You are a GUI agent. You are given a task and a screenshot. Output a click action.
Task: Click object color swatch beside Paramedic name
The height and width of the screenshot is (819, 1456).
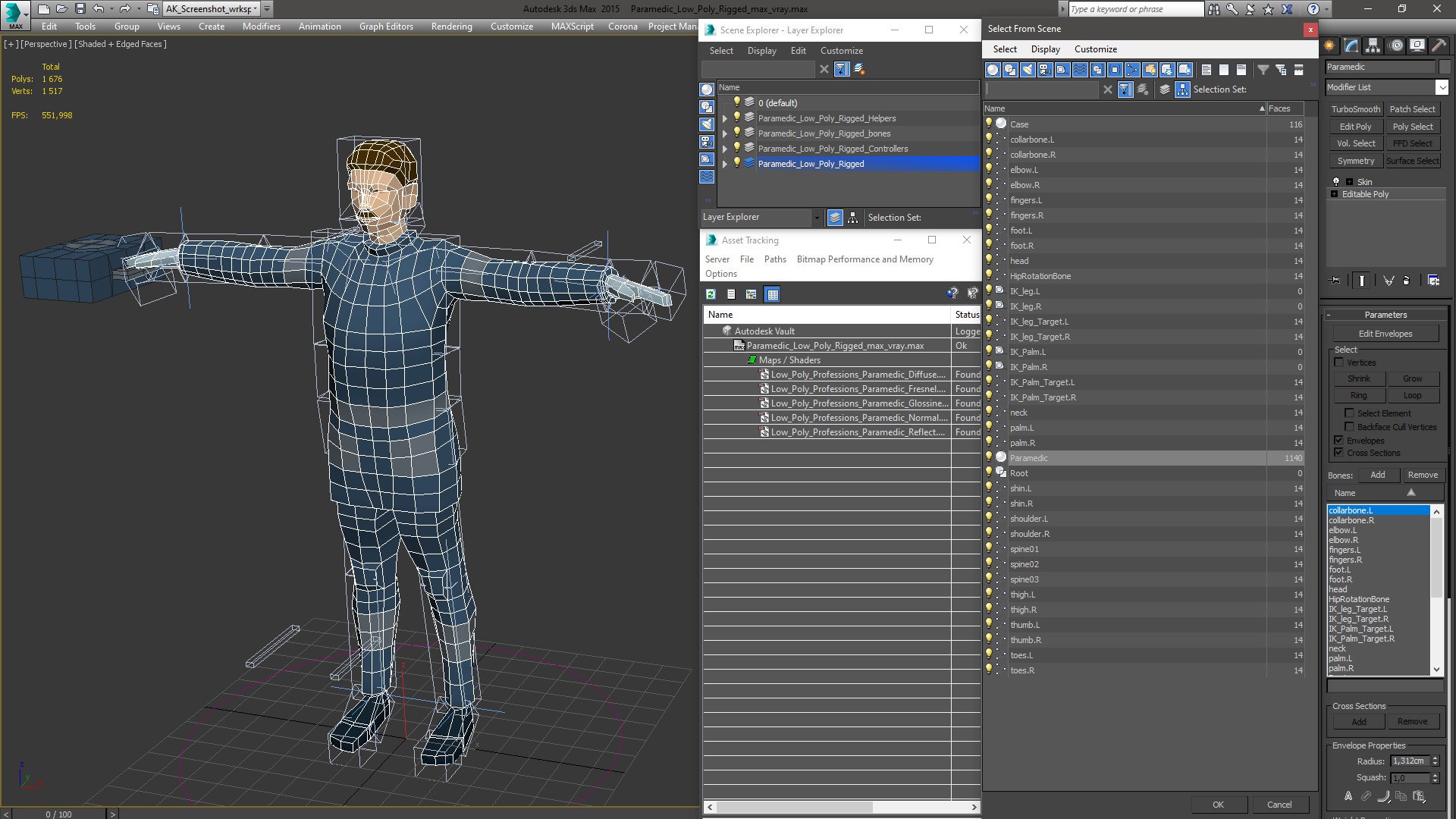tap(1444, 67)
